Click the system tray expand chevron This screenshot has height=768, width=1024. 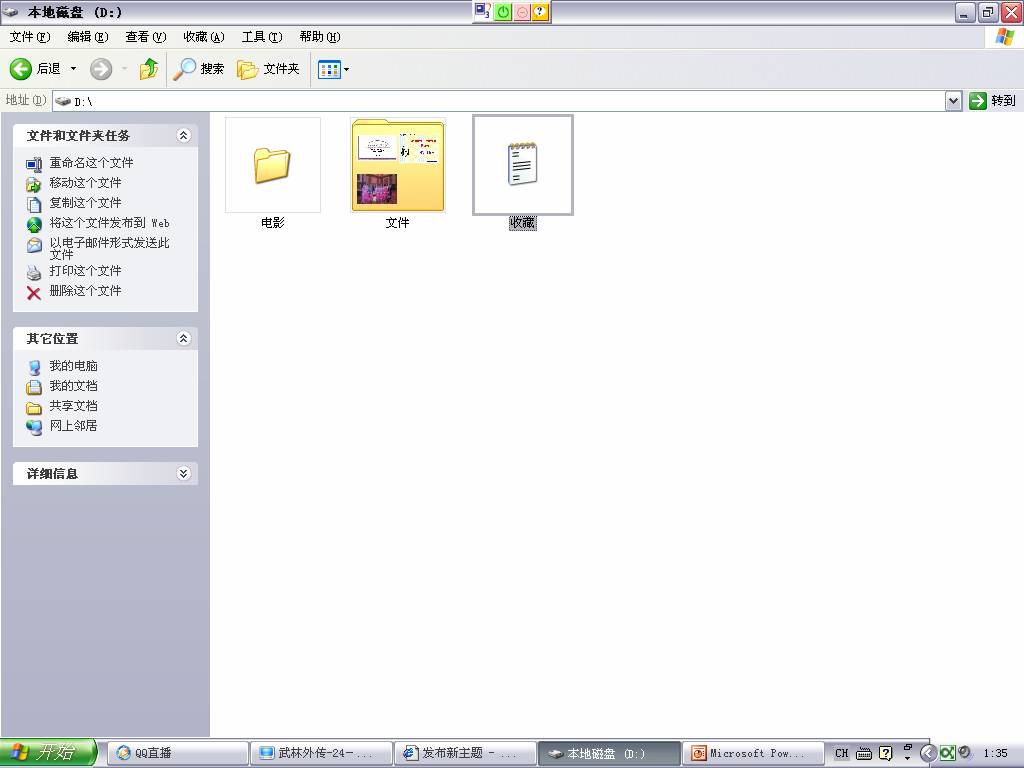pos(927,753)
